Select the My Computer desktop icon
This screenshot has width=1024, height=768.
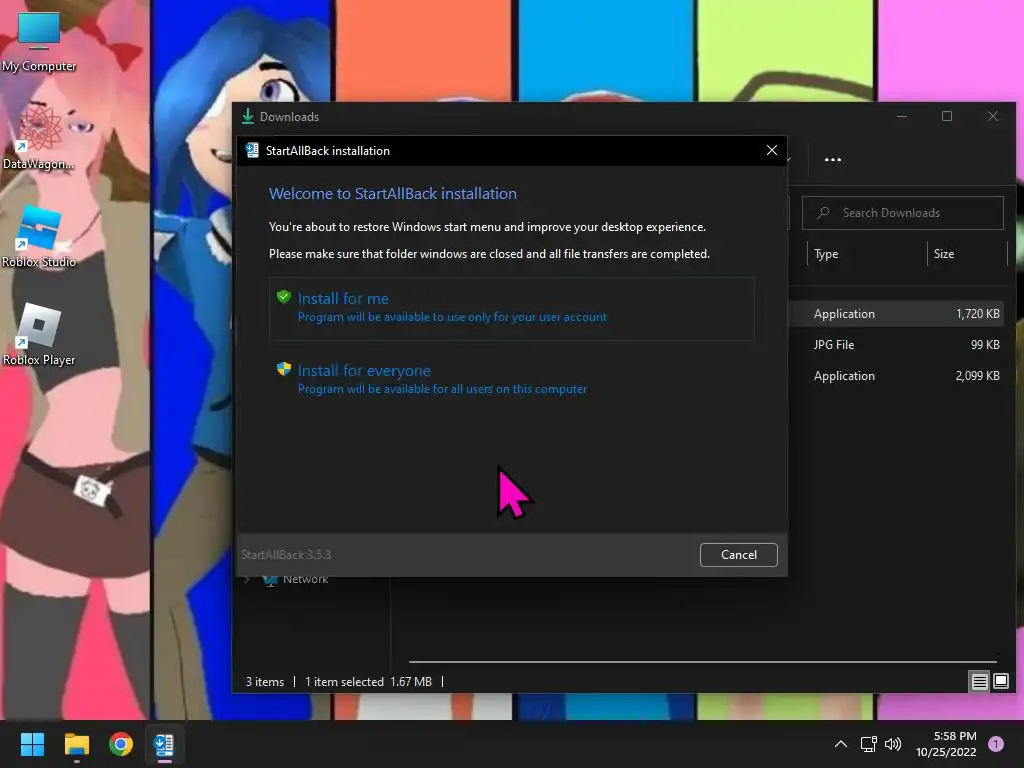[x=39, y=42]
